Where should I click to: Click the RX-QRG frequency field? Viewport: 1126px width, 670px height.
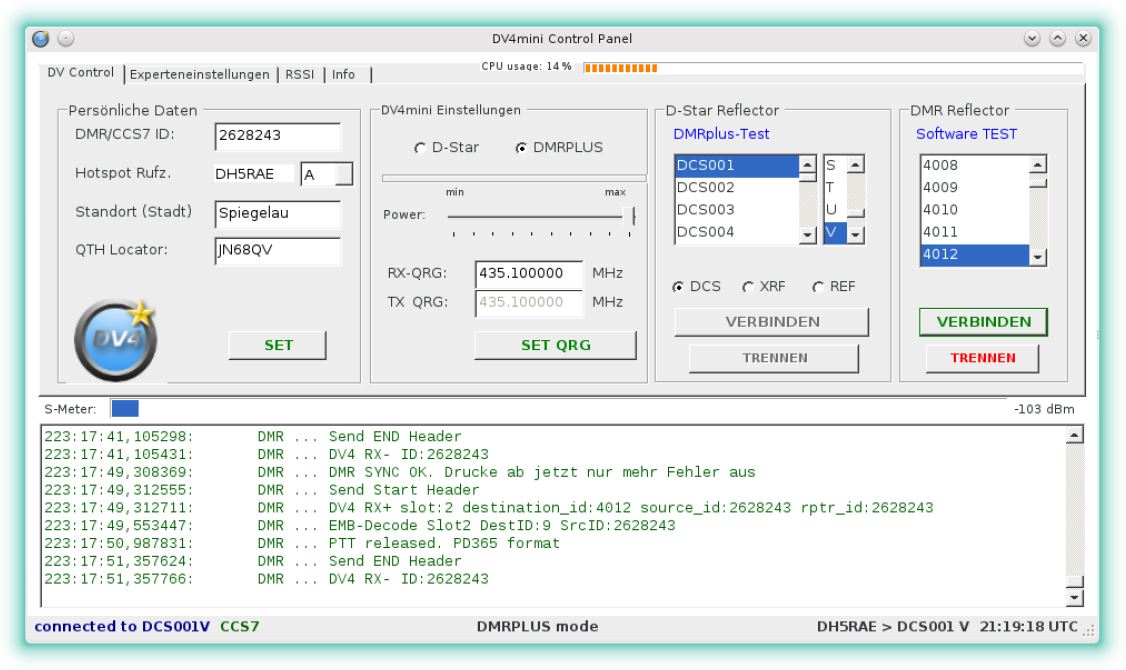pyautogui.click(x=529, y=274)
